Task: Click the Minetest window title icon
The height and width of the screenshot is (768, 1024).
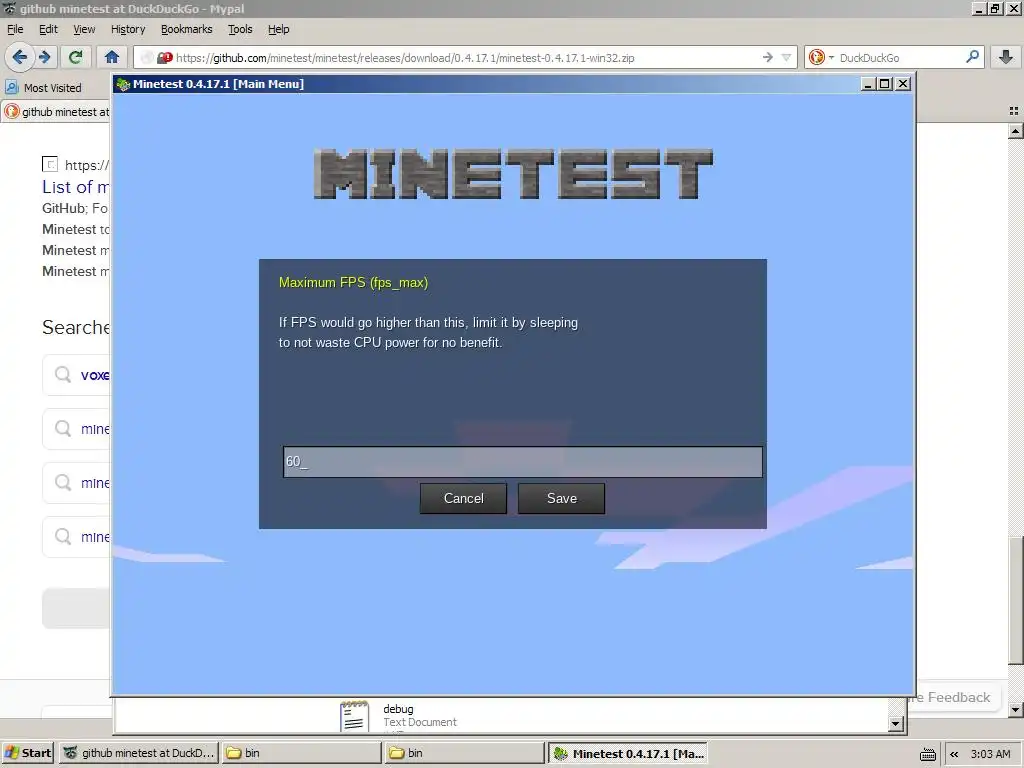Action: tap(123, 84)
